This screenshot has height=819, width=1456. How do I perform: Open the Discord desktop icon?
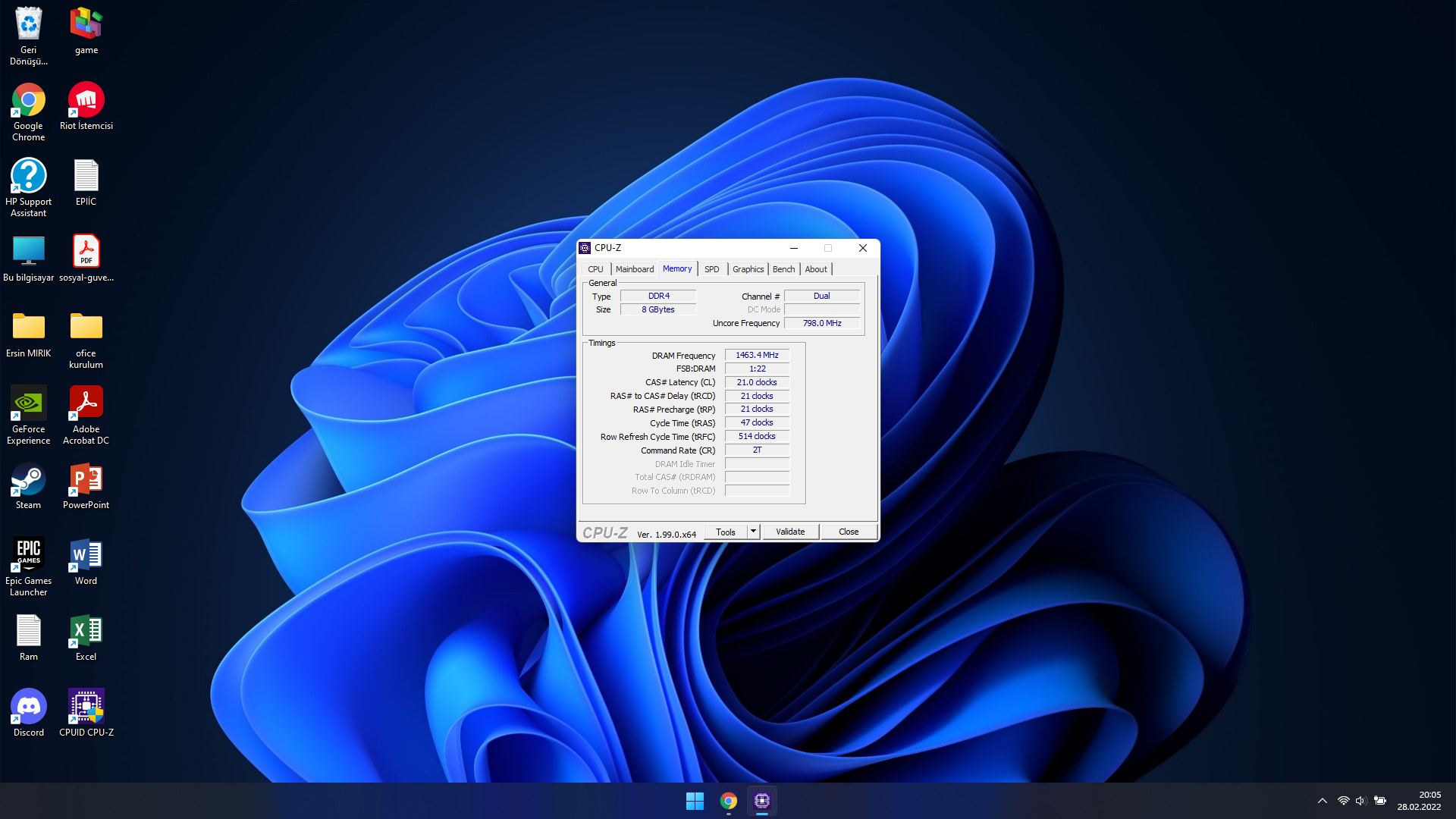pyautogui.click(x=28, y=708)
